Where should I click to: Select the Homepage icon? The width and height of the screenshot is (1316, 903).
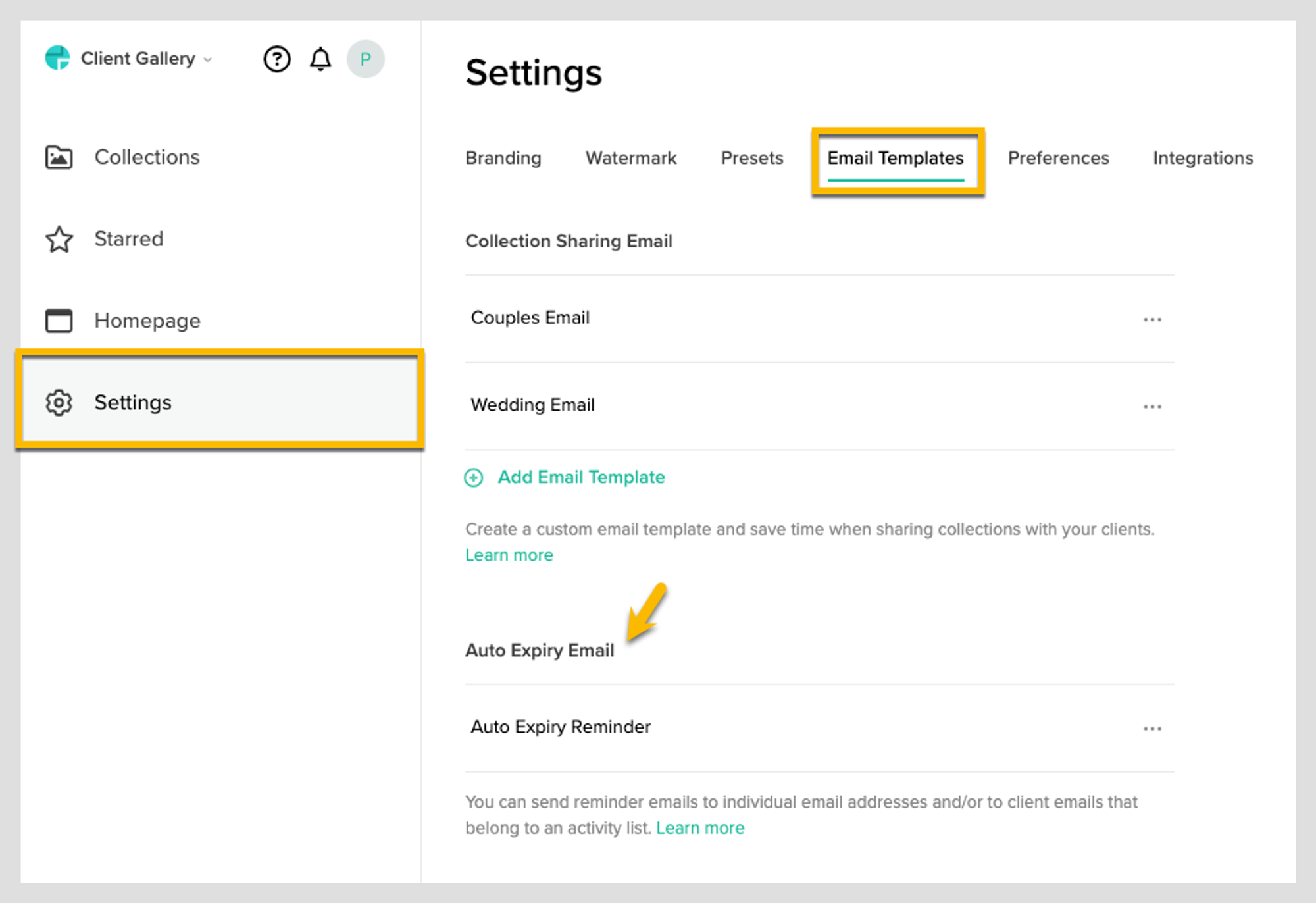[x=59, y=321]
